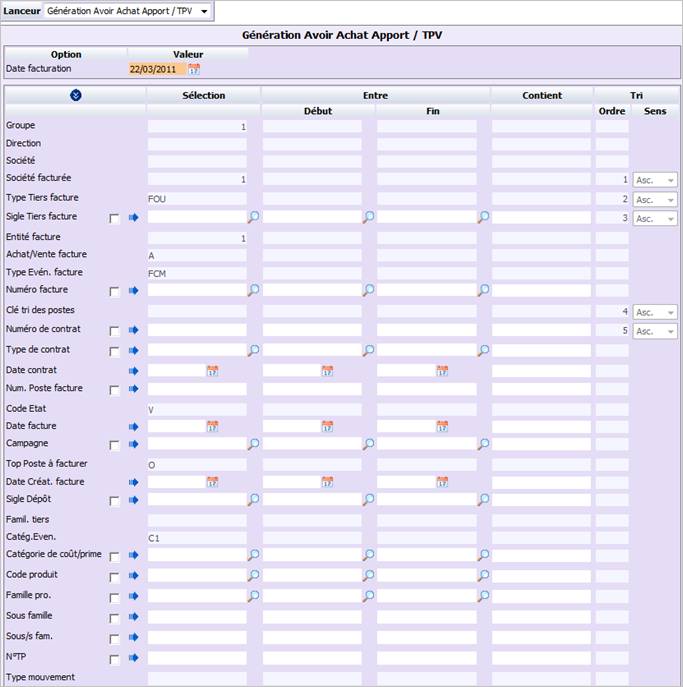Click search magnifier in Sigle Tiers facture Sélection
Image resolution: width=683 pixels, height=687 pixels.
[253, 217]
